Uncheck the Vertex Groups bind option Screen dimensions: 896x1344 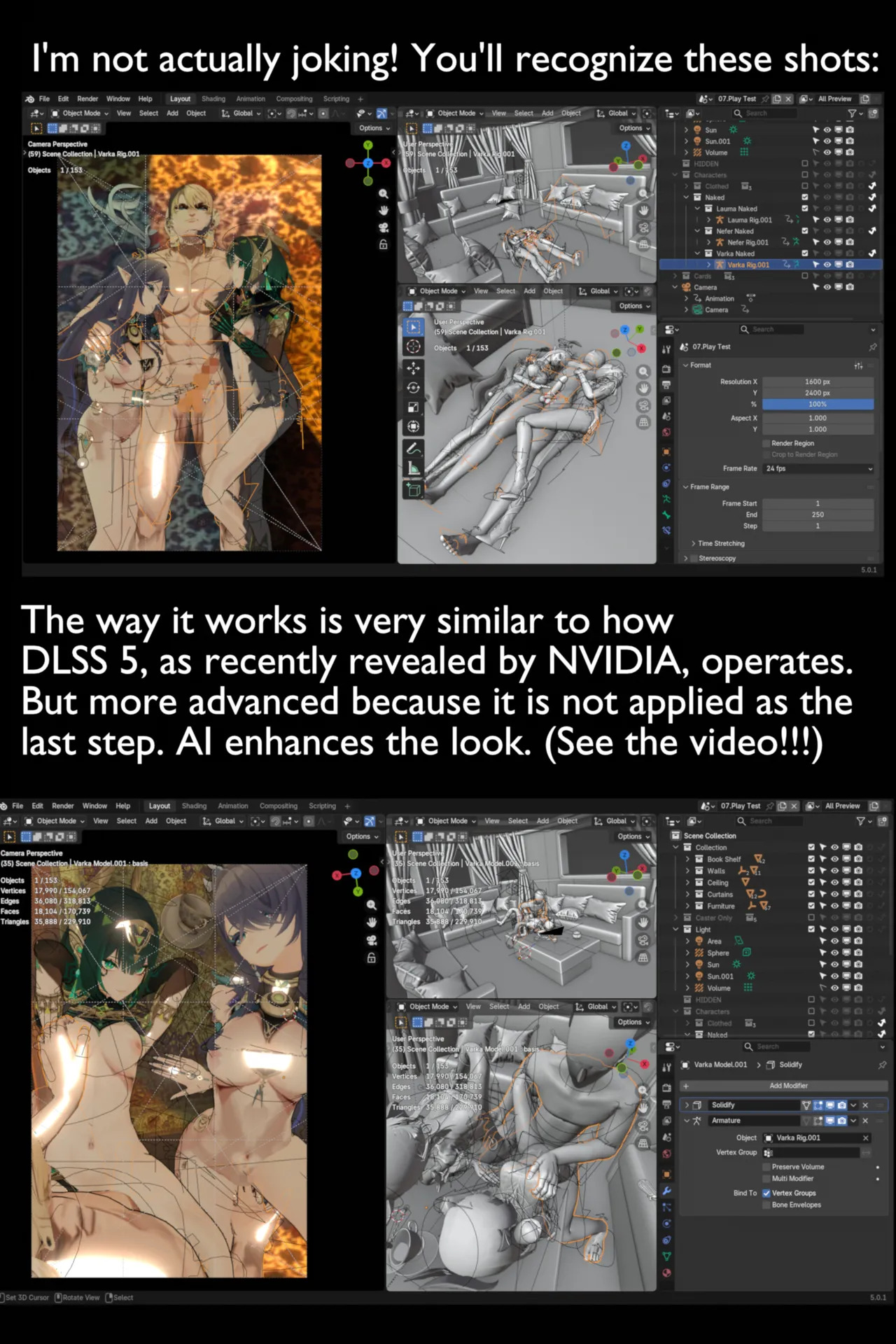[x=766, y=1193]
